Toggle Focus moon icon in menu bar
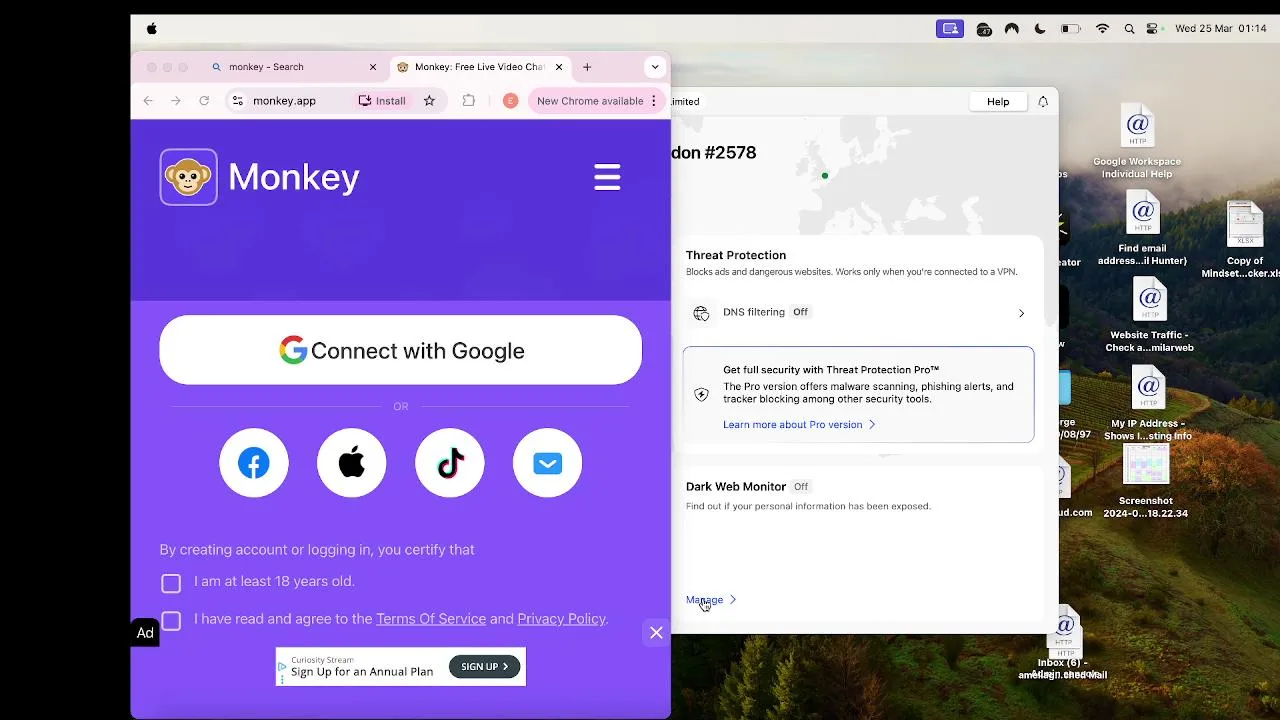Image resolution: width=1280 pixels, height=720 pixels. point(1040,29)
